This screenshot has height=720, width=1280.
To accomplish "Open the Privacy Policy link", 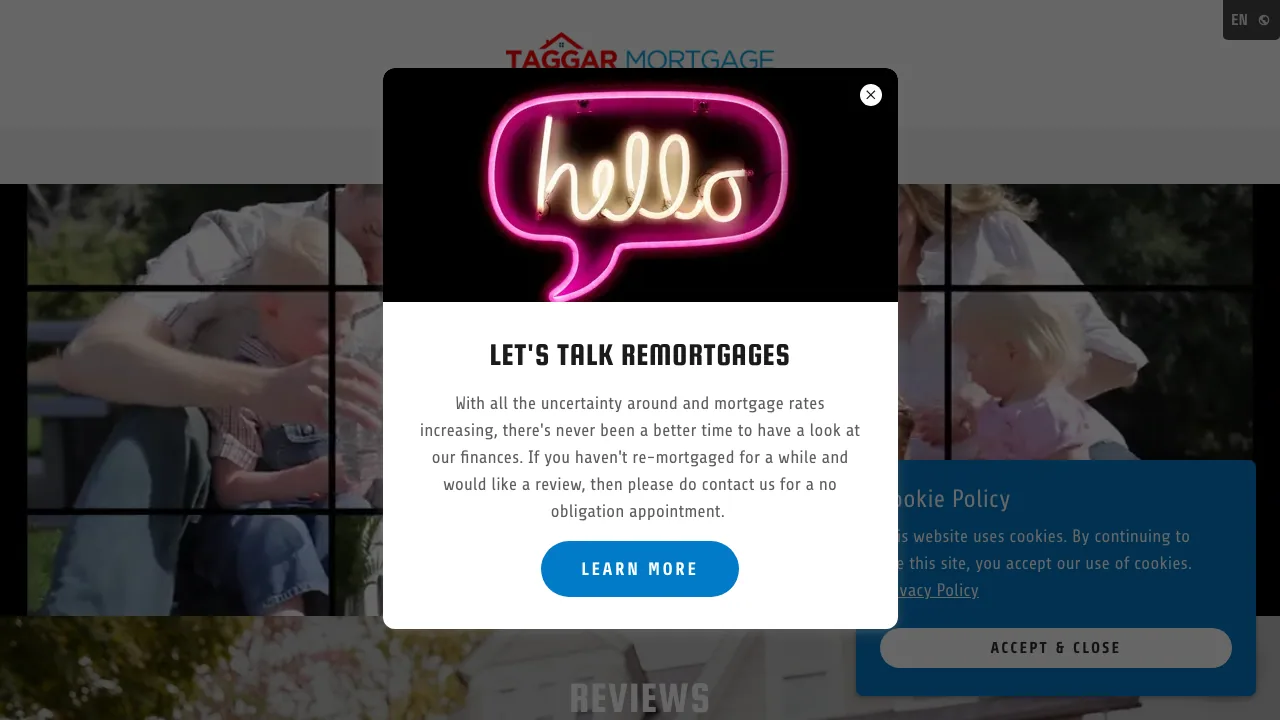I will pyautogui.click(x=931, y=590).
